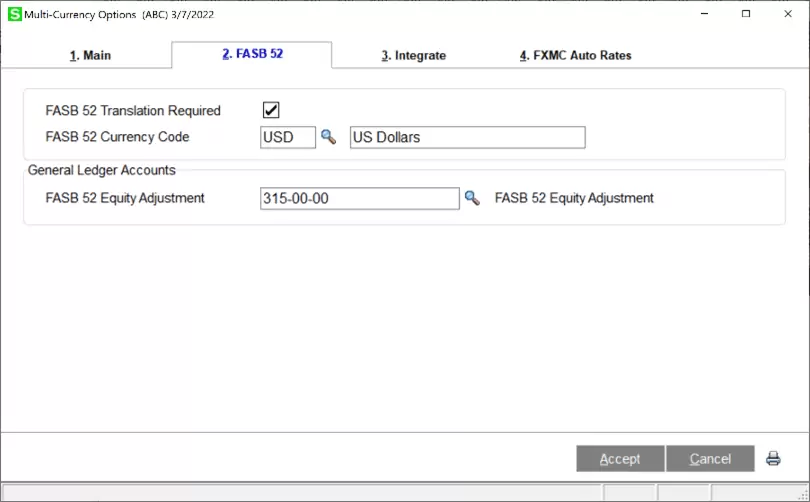Click the green Sage icon in title bar
The width and height of the screenshot is (810, 502).
[x=14, y=14]
